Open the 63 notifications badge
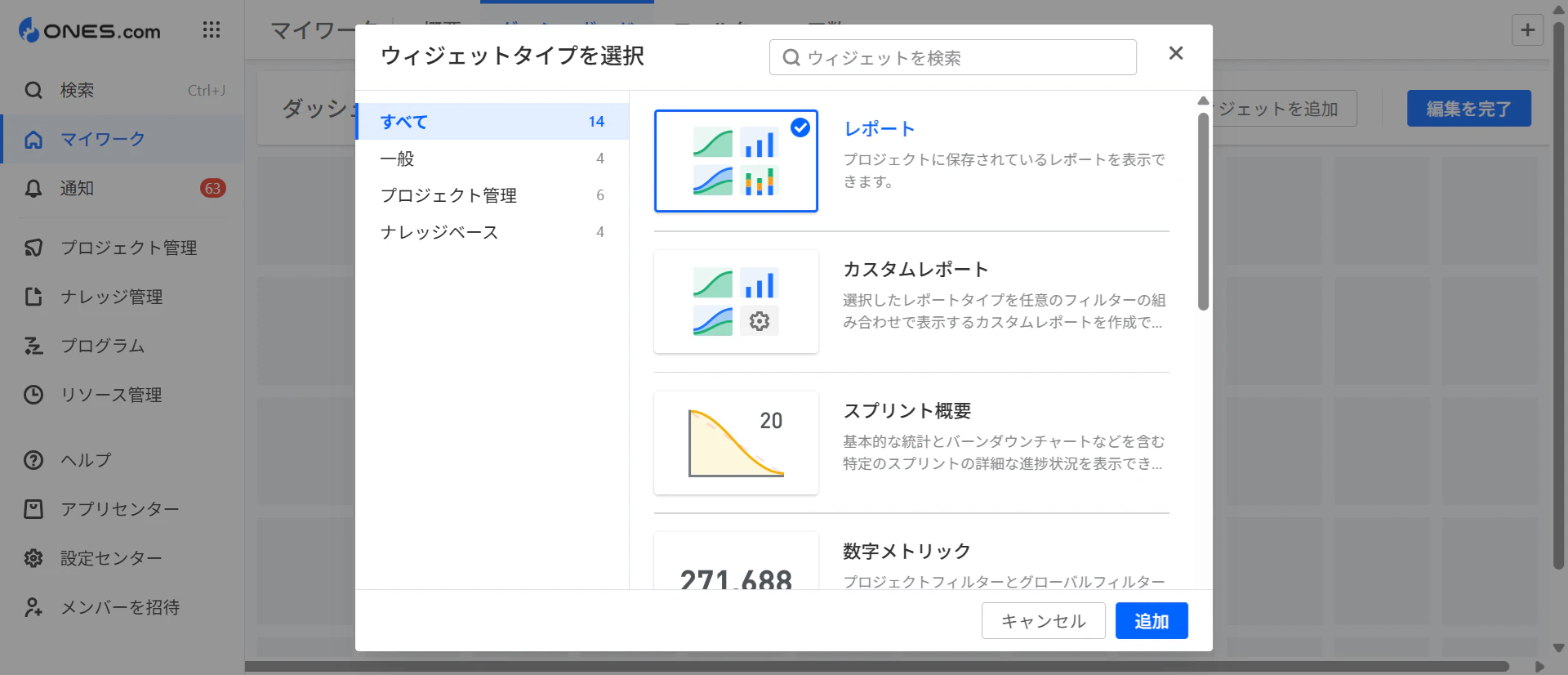 (213, 189)
